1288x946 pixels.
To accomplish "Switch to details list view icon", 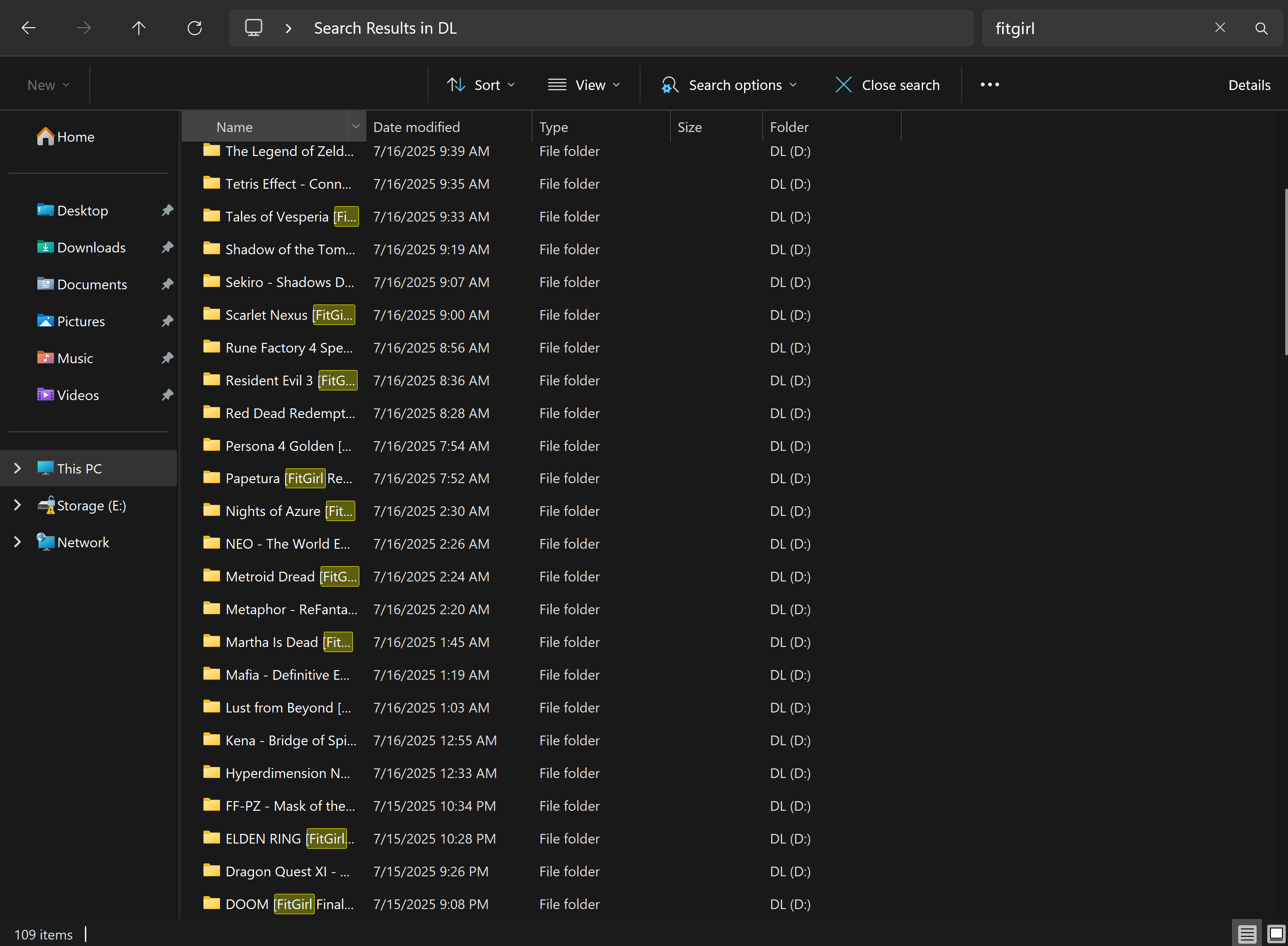I will [1247, 934].
